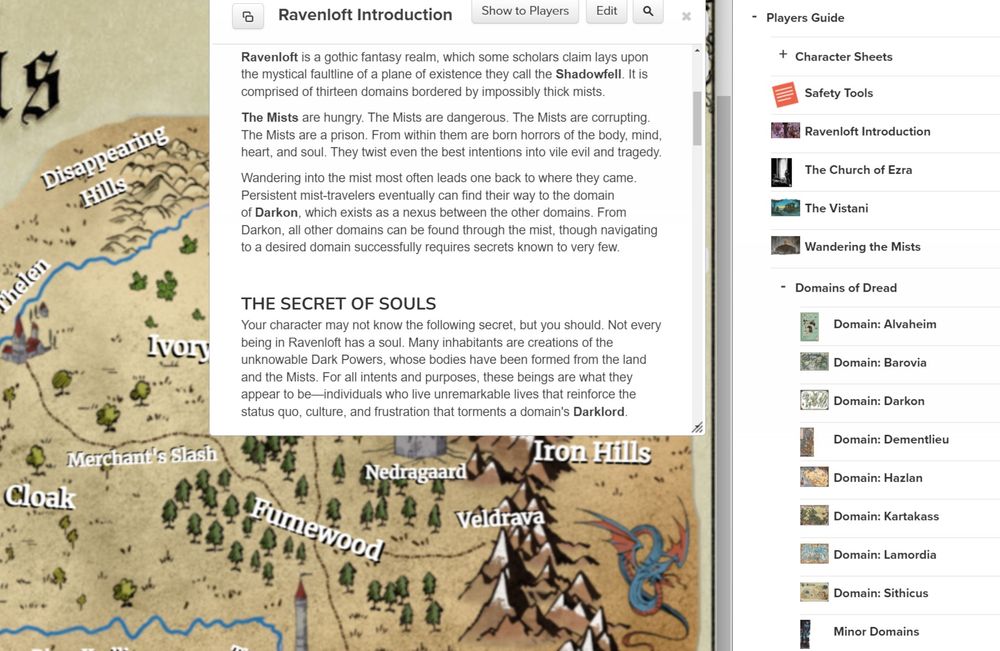The width and height of the screenshot is (1000, 651).
Task: Click THE SECRET OF SOULS heading
Action: tap(339, 304)
